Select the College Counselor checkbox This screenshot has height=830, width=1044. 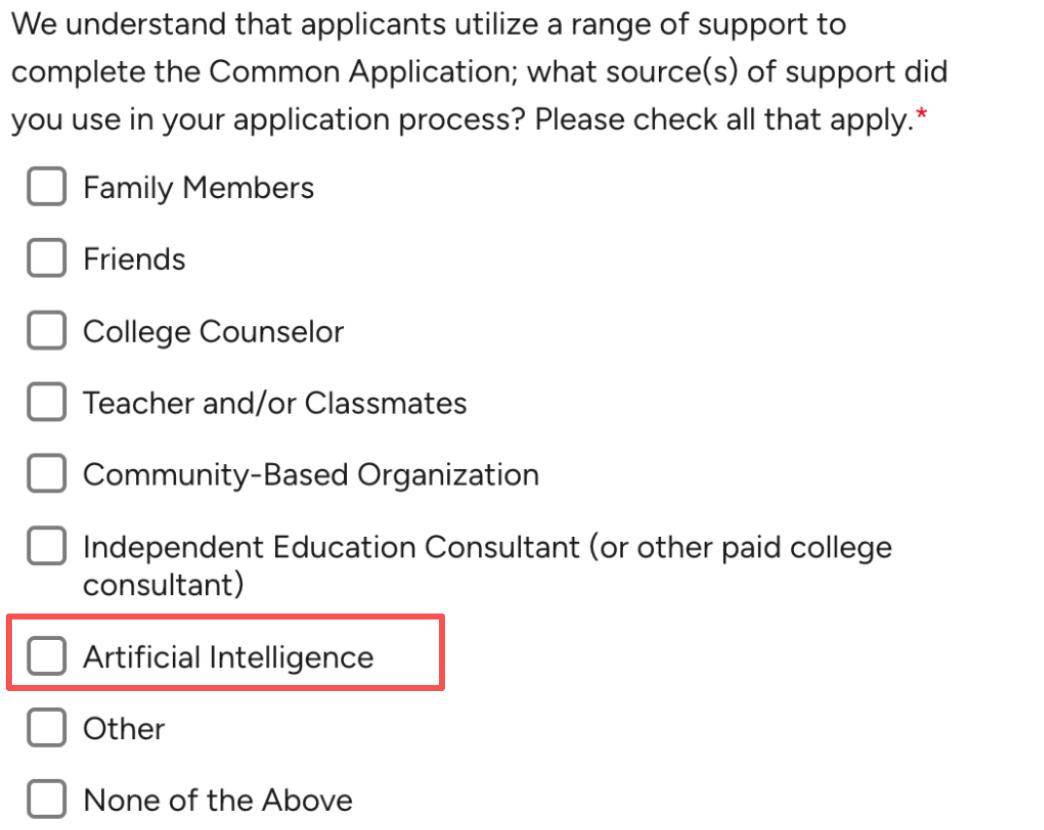click(x=47, y=330)
